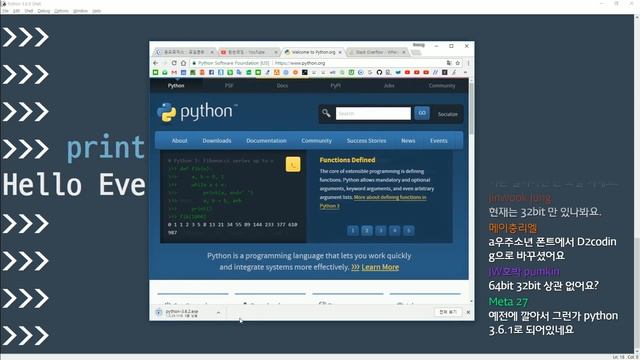Expand the bookmarks bar overflow chevron

click(x=465, y=72)
